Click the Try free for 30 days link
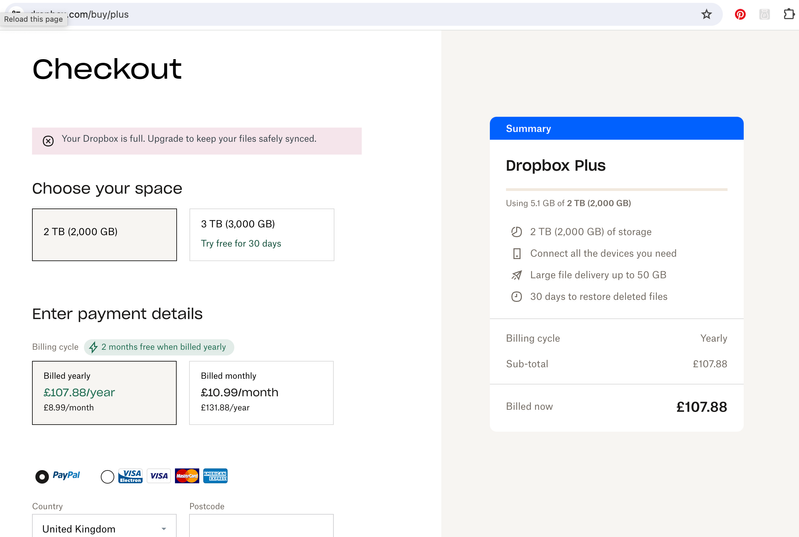 pos(241,244)
